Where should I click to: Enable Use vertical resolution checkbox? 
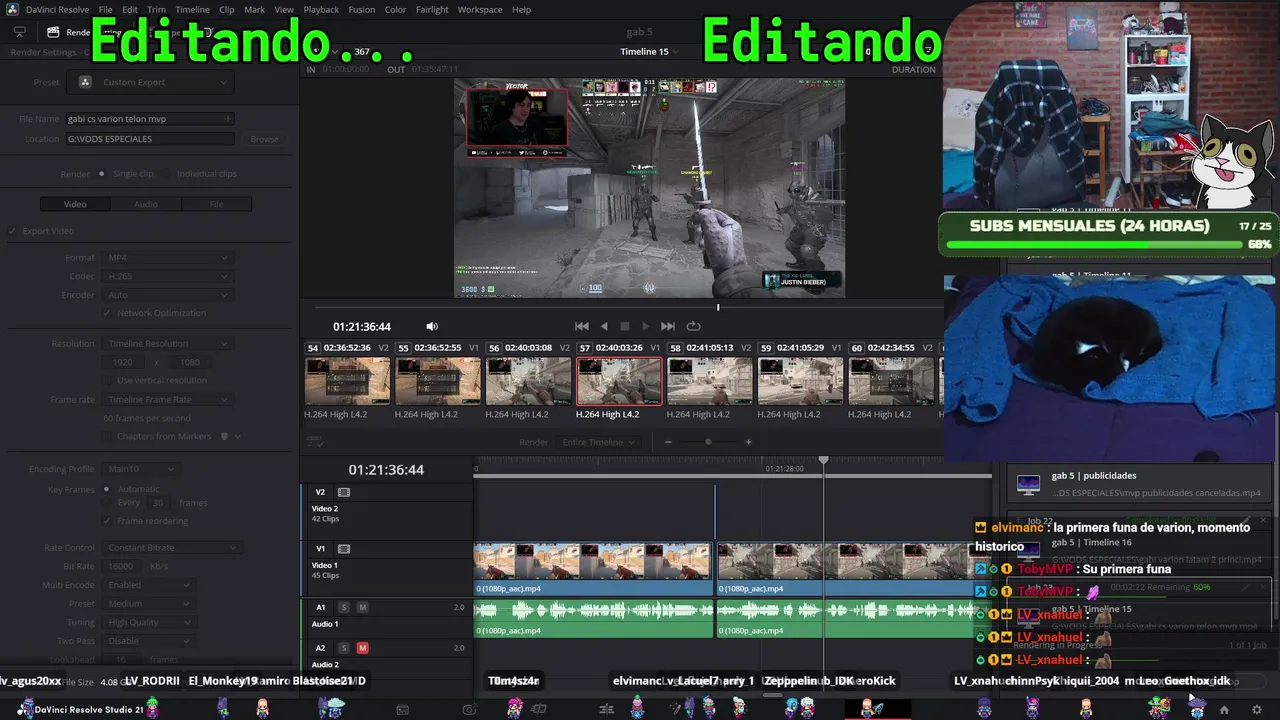click(x=108, y=380)
